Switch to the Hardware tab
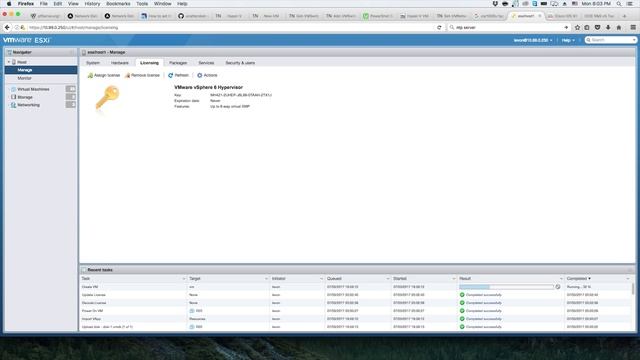 120,63
